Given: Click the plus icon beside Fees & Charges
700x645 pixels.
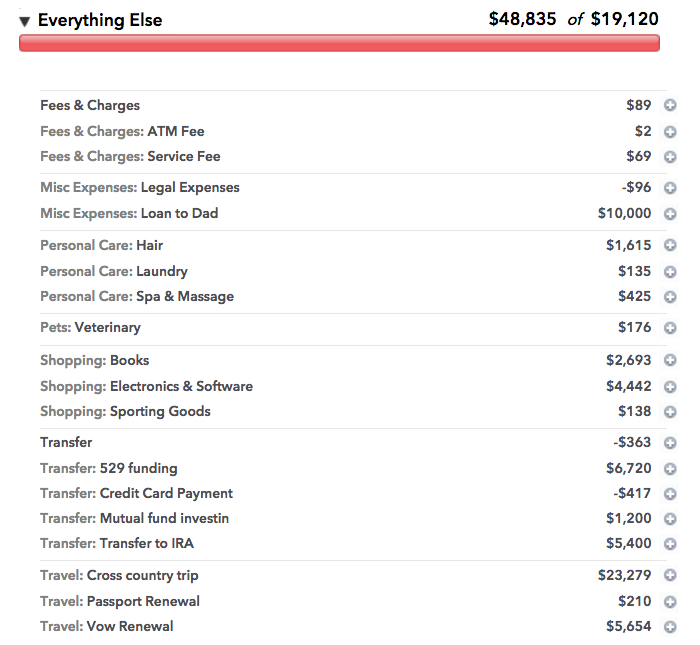Looking at the screenshot, I should point(670,106).
